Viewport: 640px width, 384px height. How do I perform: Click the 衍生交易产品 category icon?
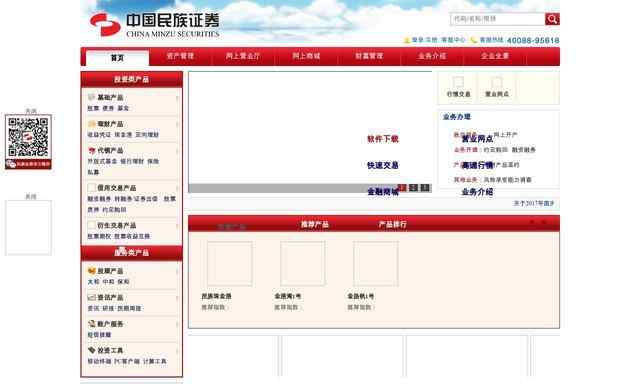pyautogui.click(x=91, y=225)
